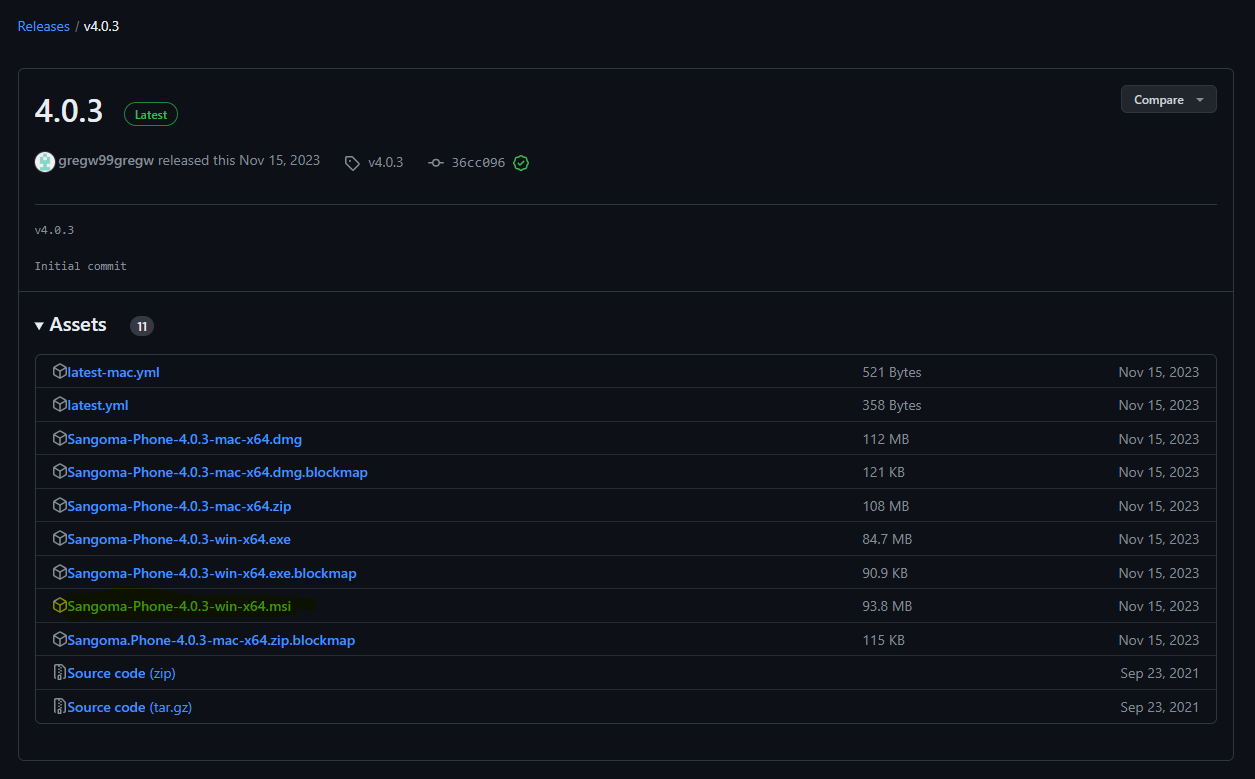Download Sangoma-Phone-4.0.3-win-x64.exe.blockmap
Screen dimensions: 1255x779
(212, 573)
